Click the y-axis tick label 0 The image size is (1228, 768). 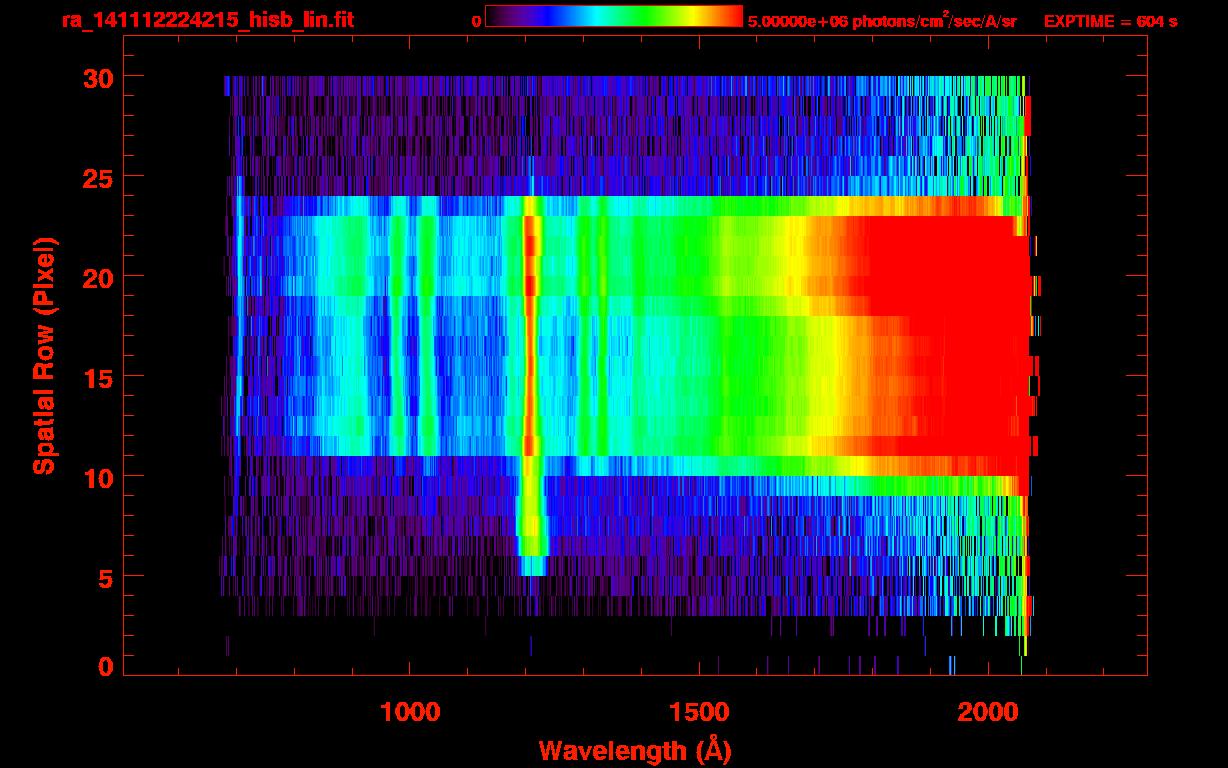[104, 667]
